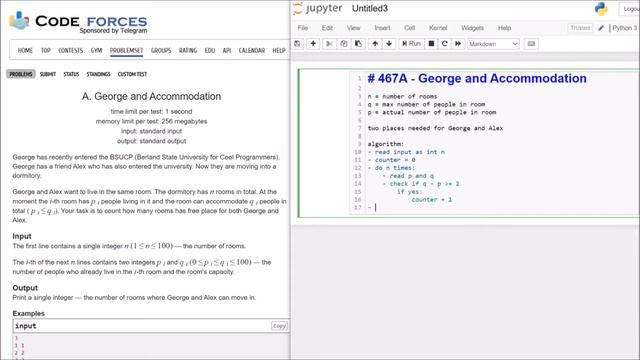Paste cells below icon in Jupyter toolbar
This screenshot has height=360, width=640.
click(358, 44)
